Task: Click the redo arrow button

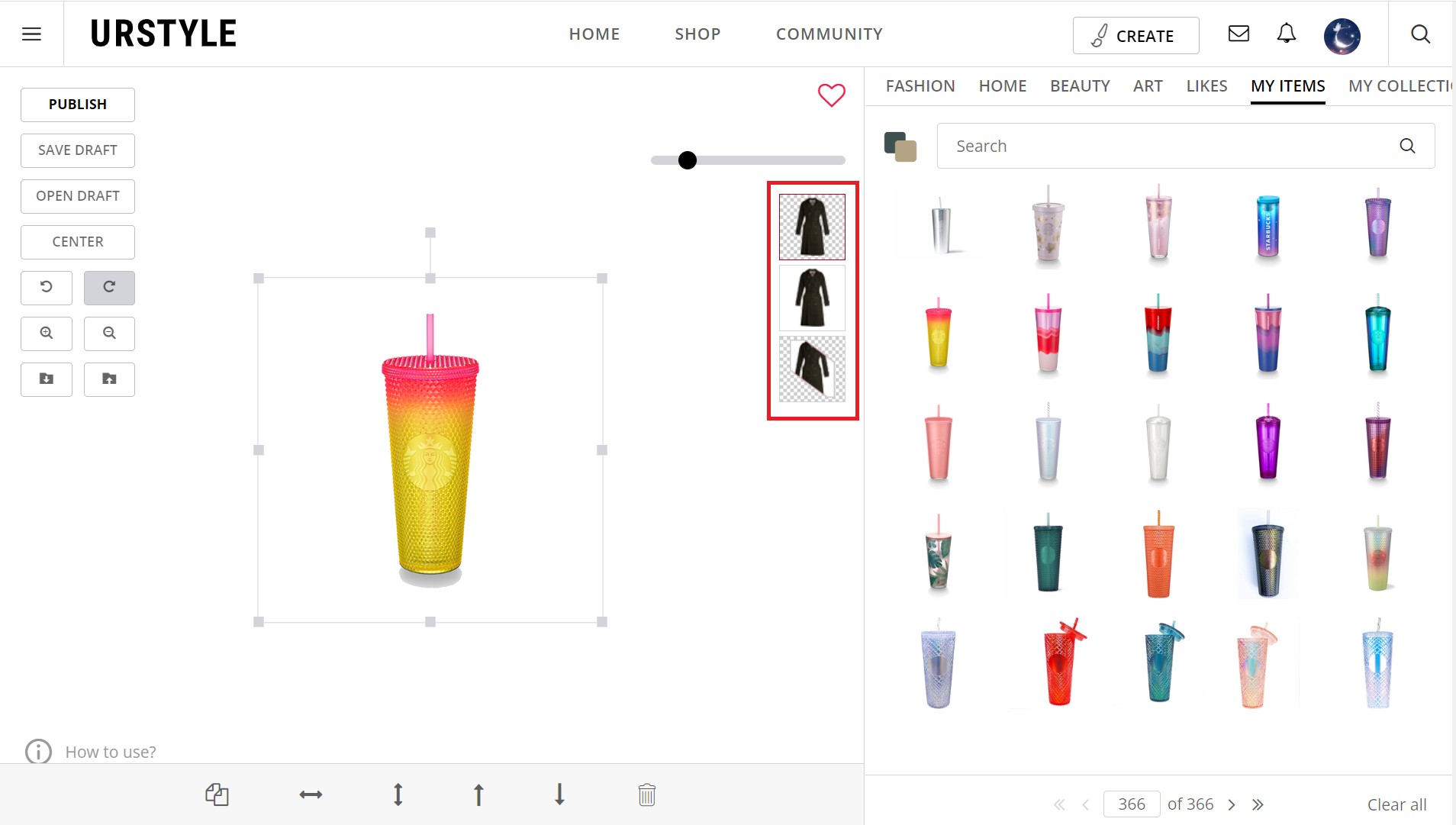Action: (109, 288)
